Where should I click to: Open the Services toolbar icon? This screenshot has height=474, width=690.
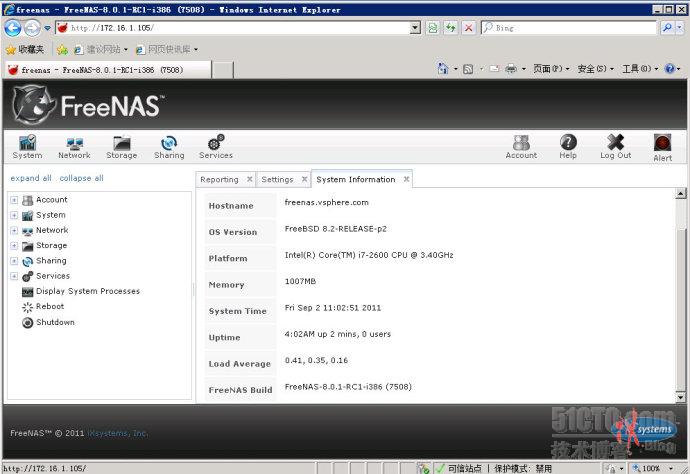(216, 147)
